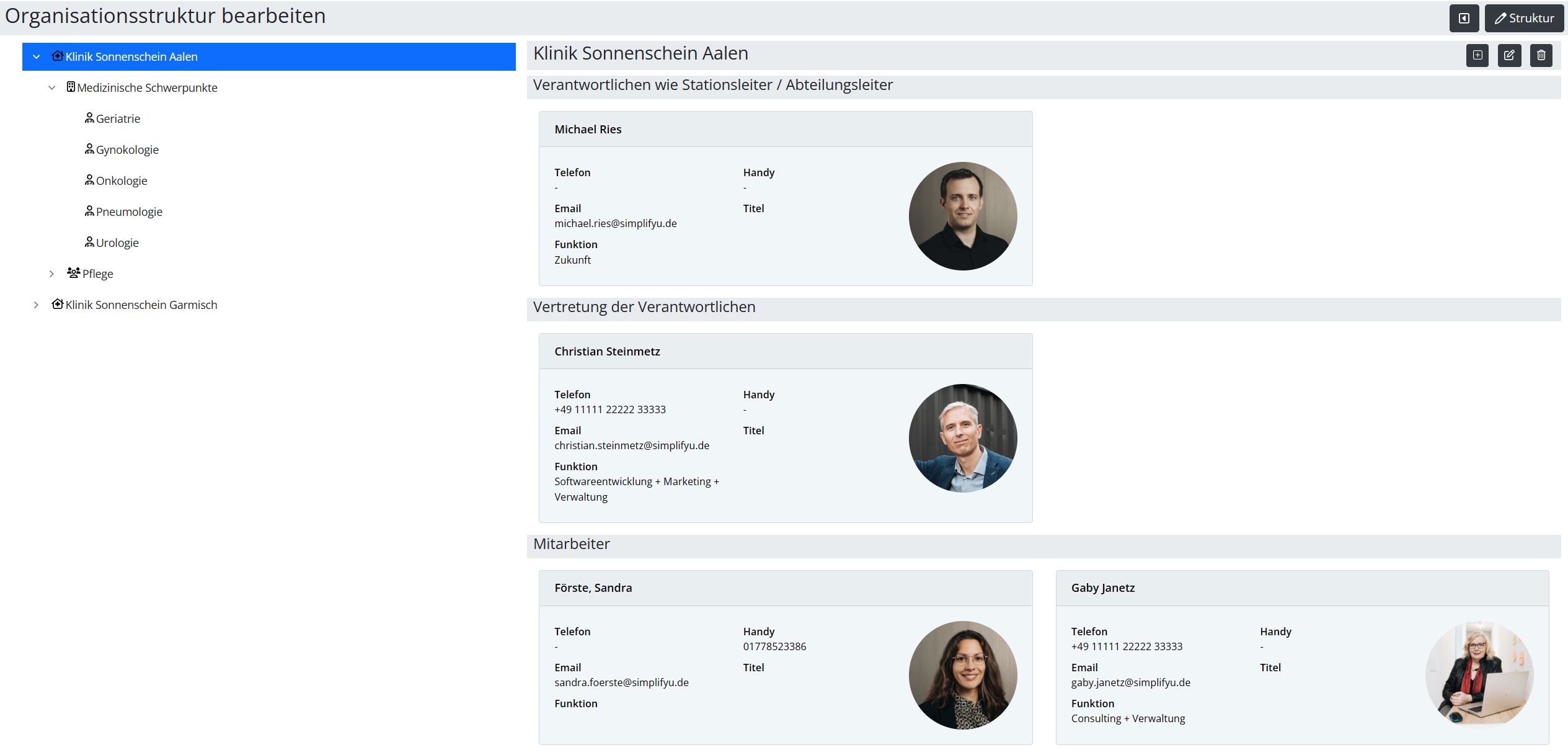Image resolution: width=1568 pixels, height=755 pixels.
Task: Collapse the sidebar panel icon button
Action: click(x=1464, y=18)
